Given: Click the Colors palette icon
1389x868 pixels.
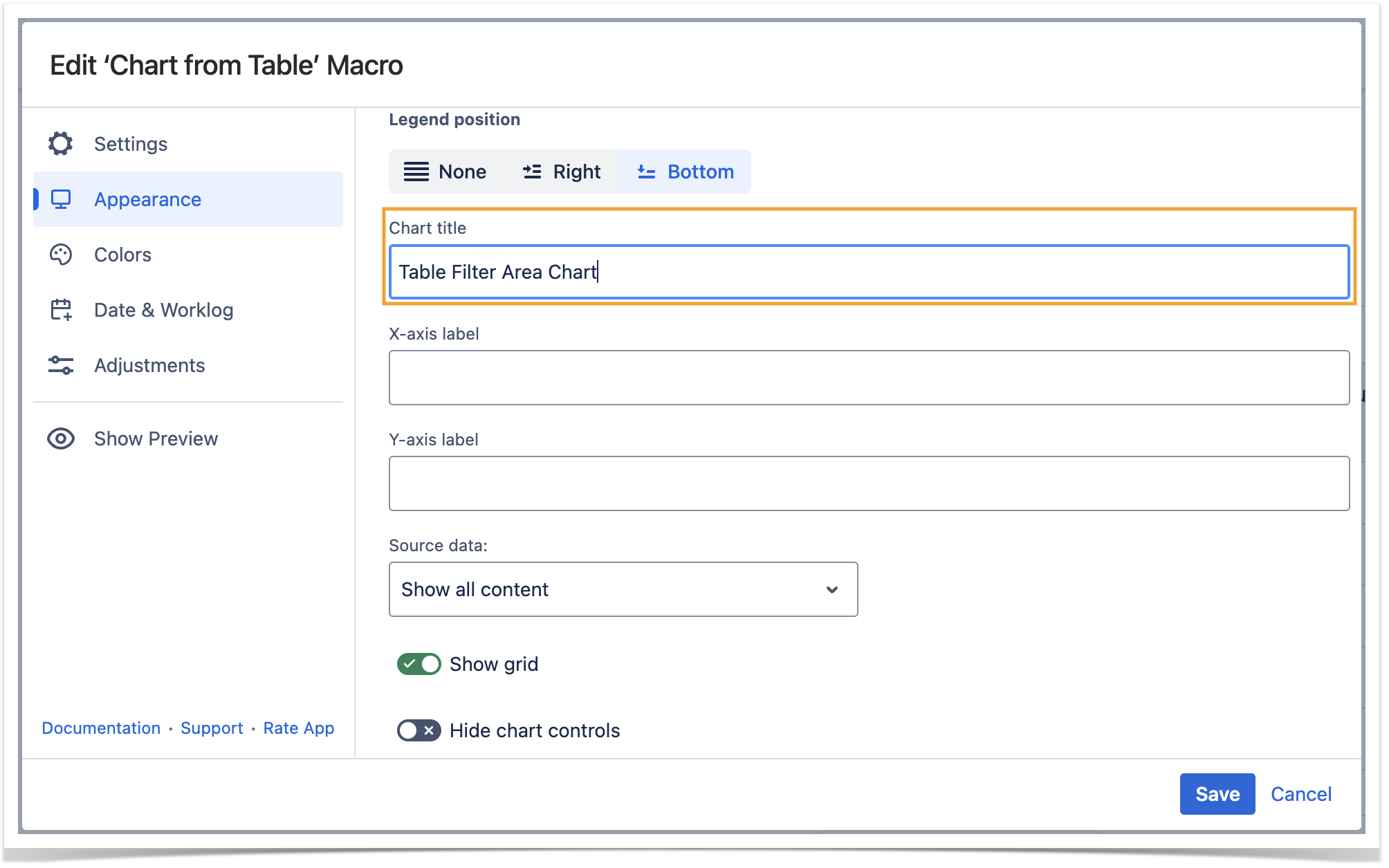Looking at the screenshot, I should point(61,255).
